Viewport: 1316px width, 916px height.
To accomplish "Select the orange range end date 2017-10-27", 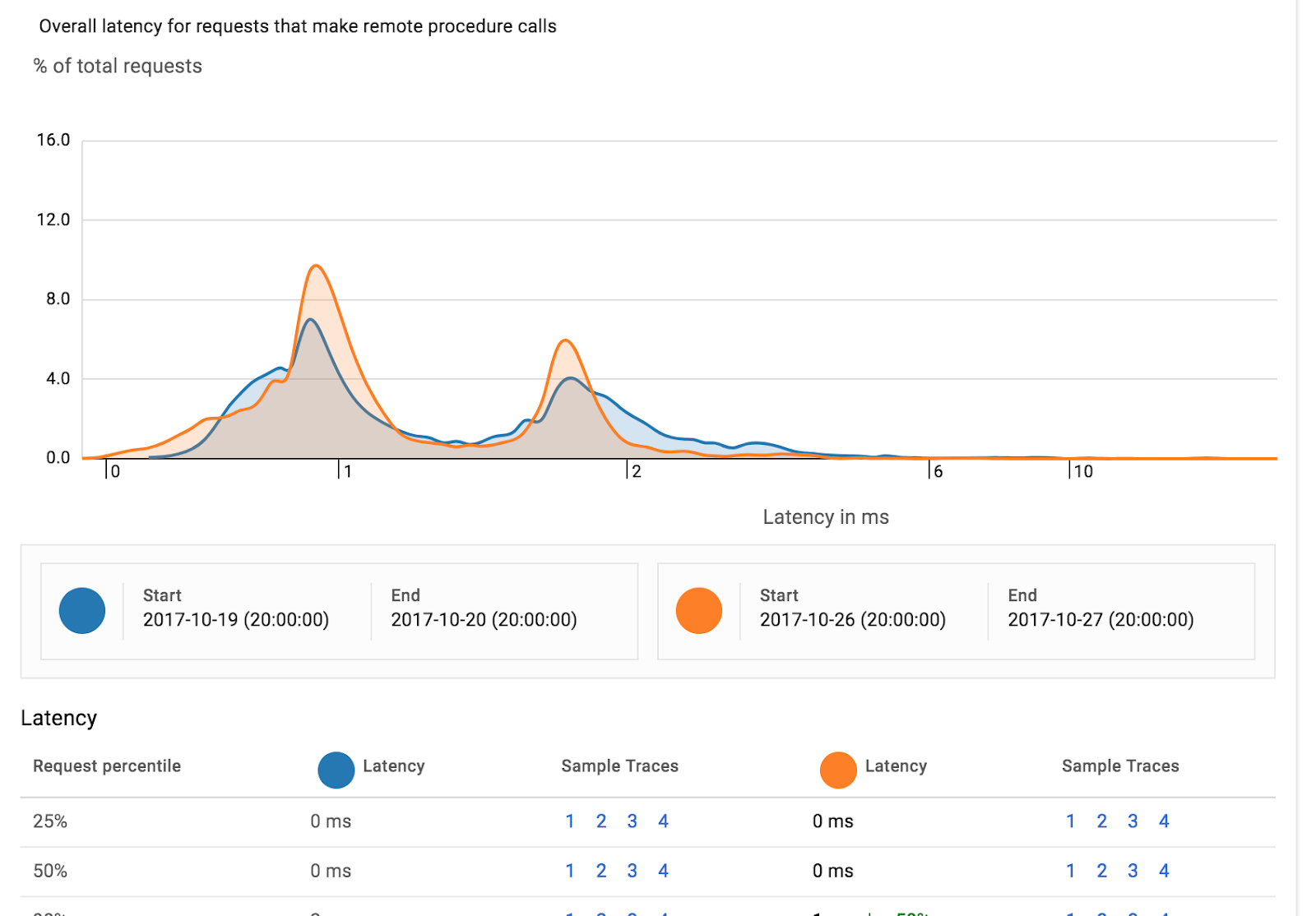I will 1101,620.
